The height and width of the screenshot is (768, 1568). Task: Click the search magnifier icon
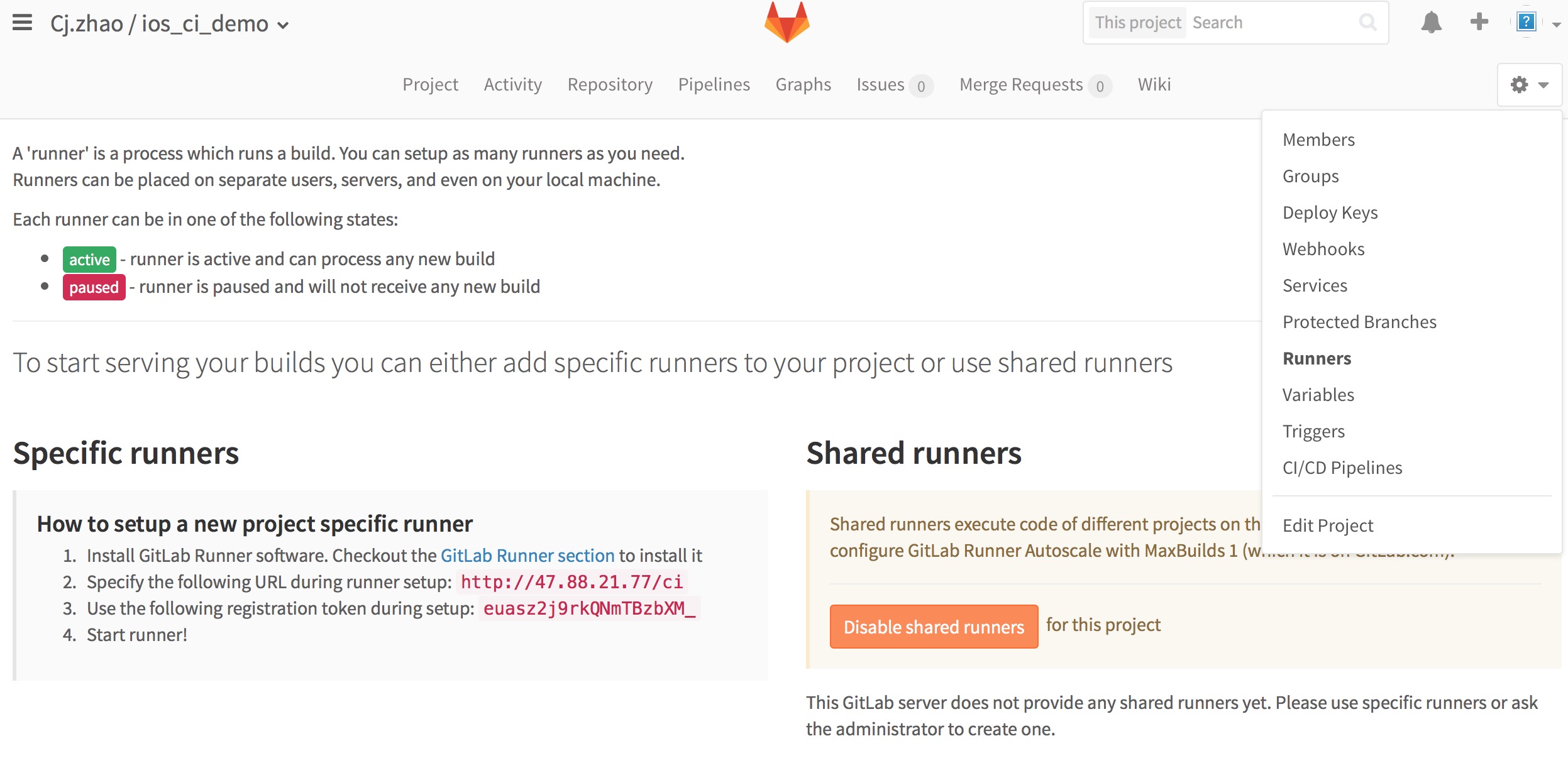tap(1368, 21)
